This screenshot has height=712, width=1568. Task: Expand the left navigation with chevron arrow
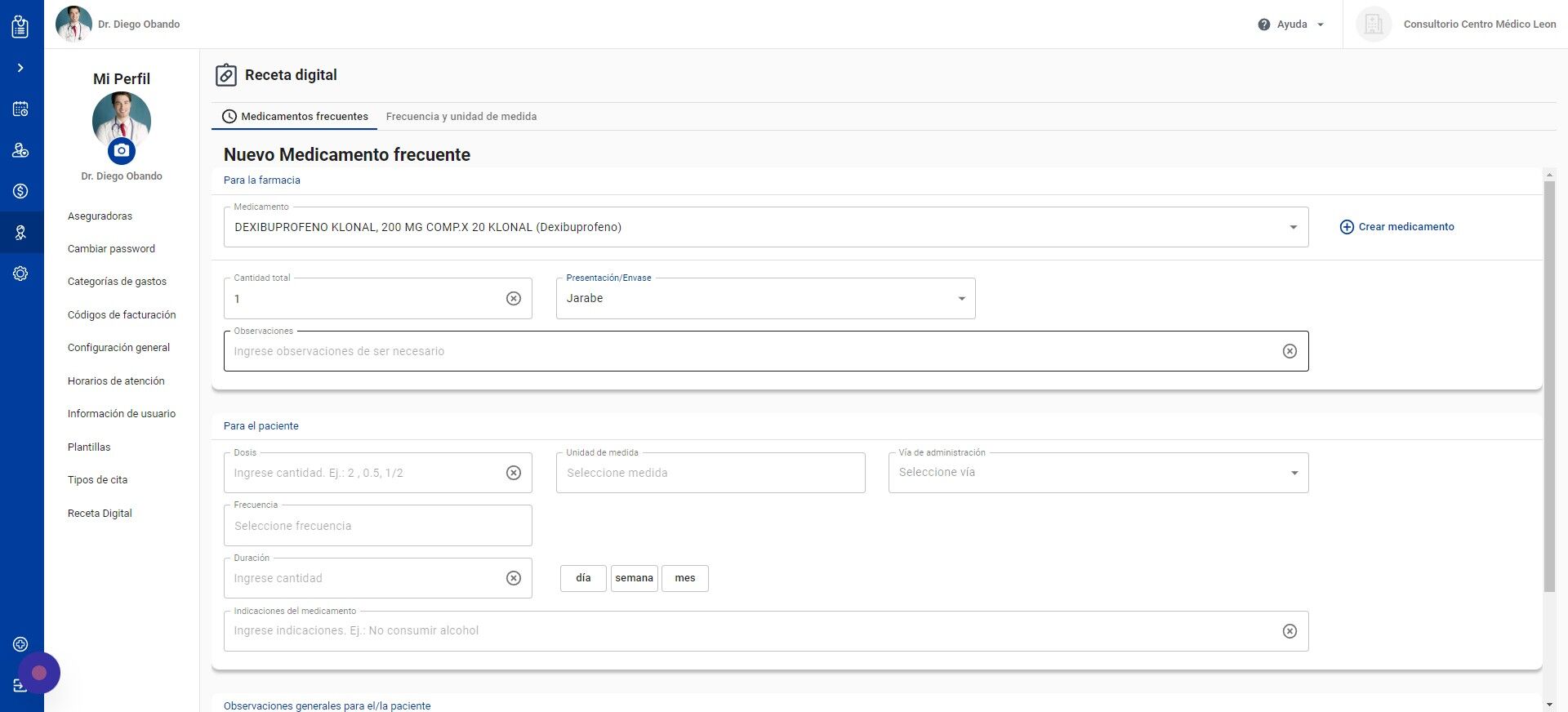pyautogui.click(x=20, y=68)
